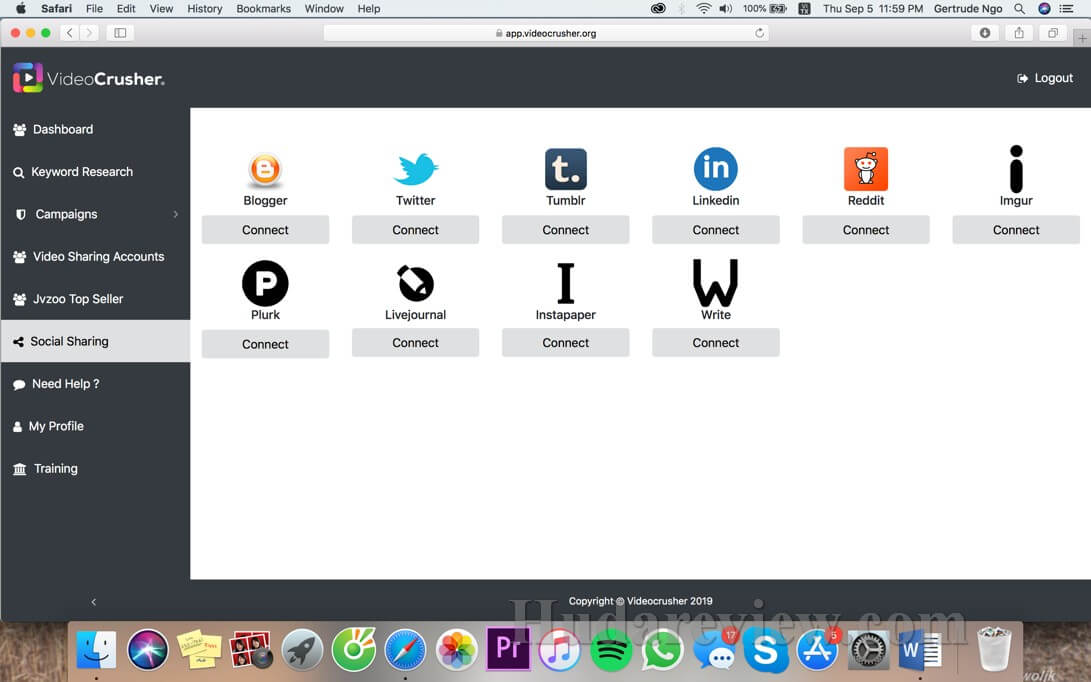Open the Training section
Screen dimensions: 1091x682
point(95,468)
